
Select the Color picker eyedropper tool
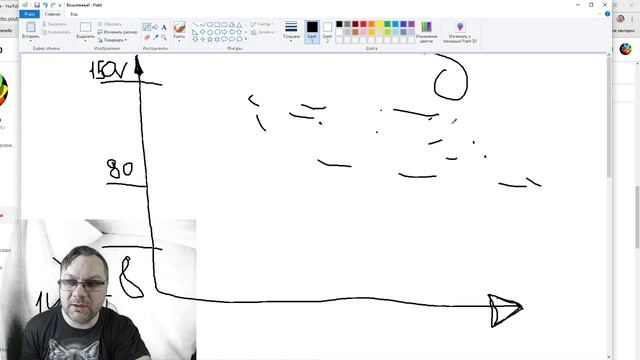pos(156,37)
